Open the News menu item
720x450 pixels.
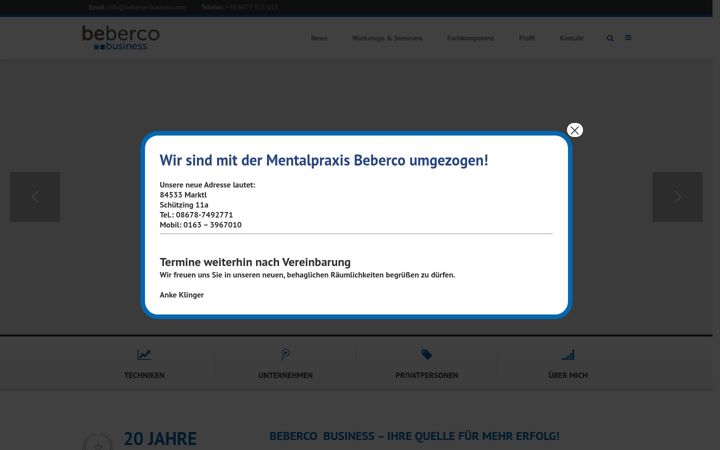point(319,38)
